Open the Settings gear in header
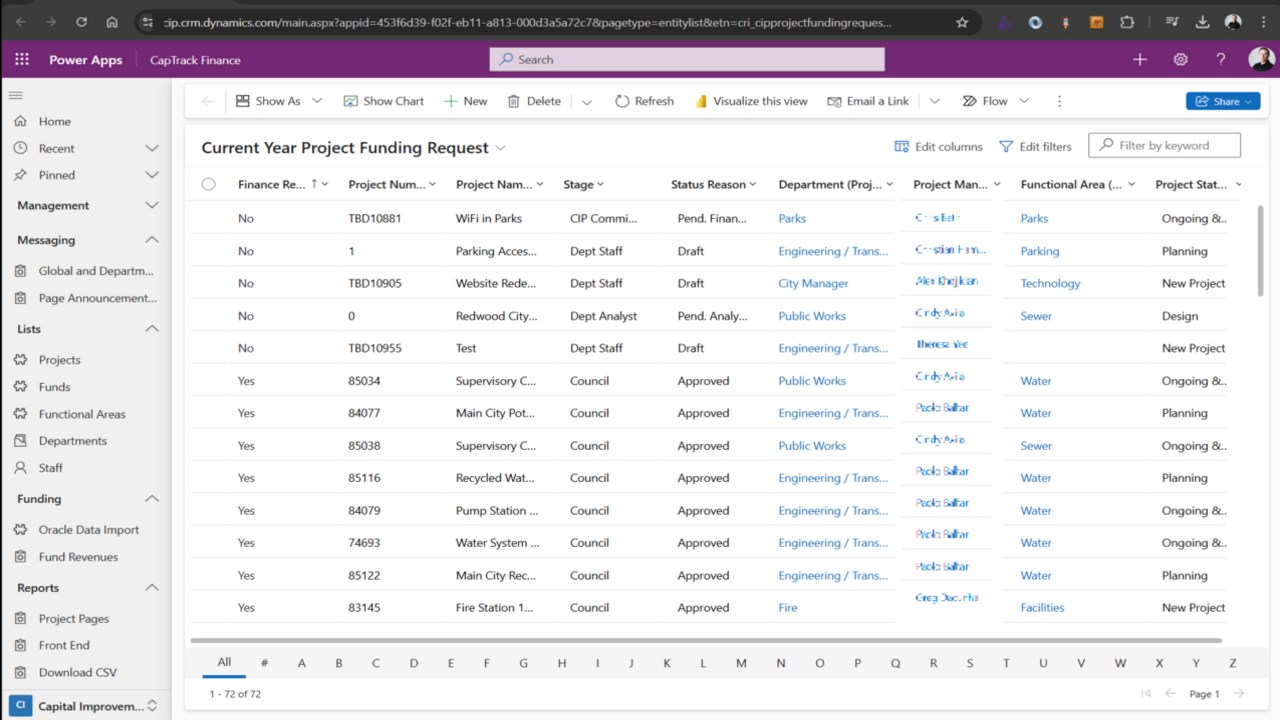The width and height of the screenshot is (1280, 720). click(x=1180, y=59)
